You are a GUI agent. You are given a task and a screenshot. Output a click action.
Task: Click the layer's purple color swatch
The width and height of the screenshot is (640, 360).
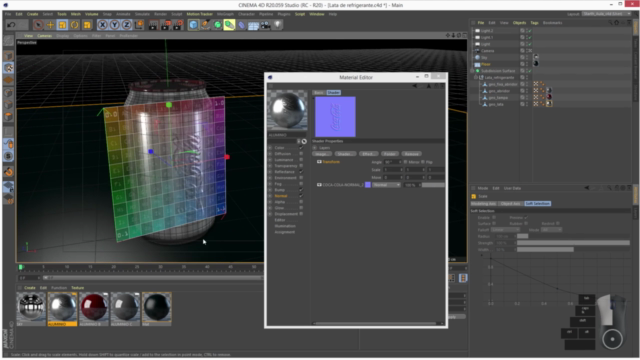pyautogui.click(x=368, y=185)
